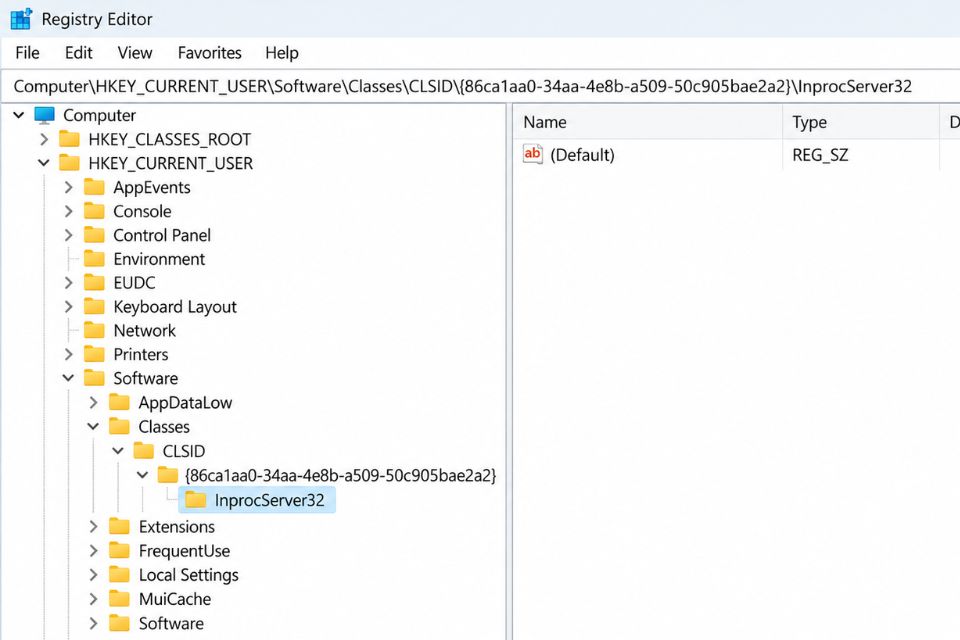Image resolution: width=960 pixels, height=640 pixels.
Task: Collapse the Computer root node
Action: [19, 115]
